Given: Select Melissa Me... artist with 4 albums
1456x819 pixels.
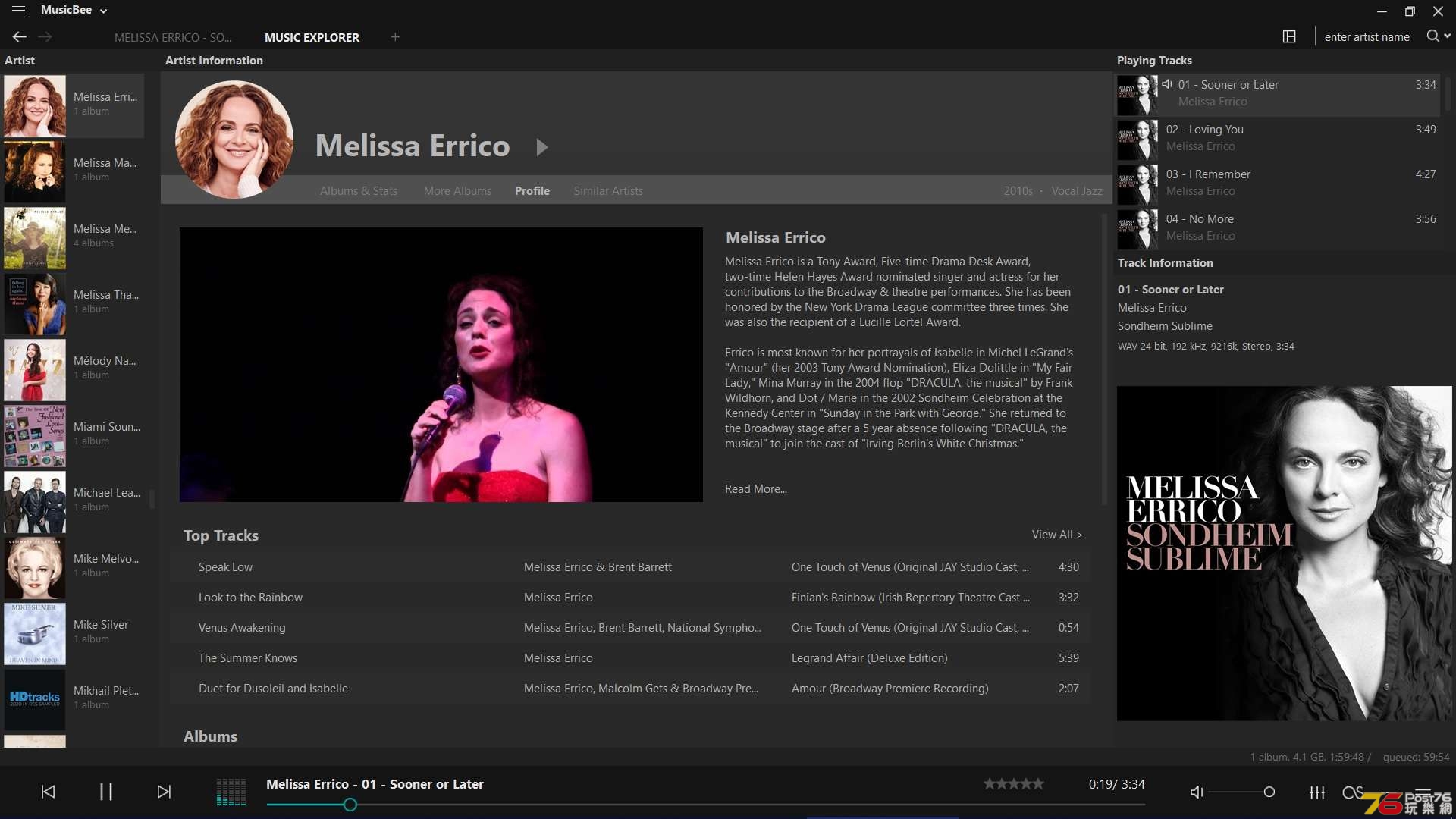Looking at the screenshot, I should 74,237.
